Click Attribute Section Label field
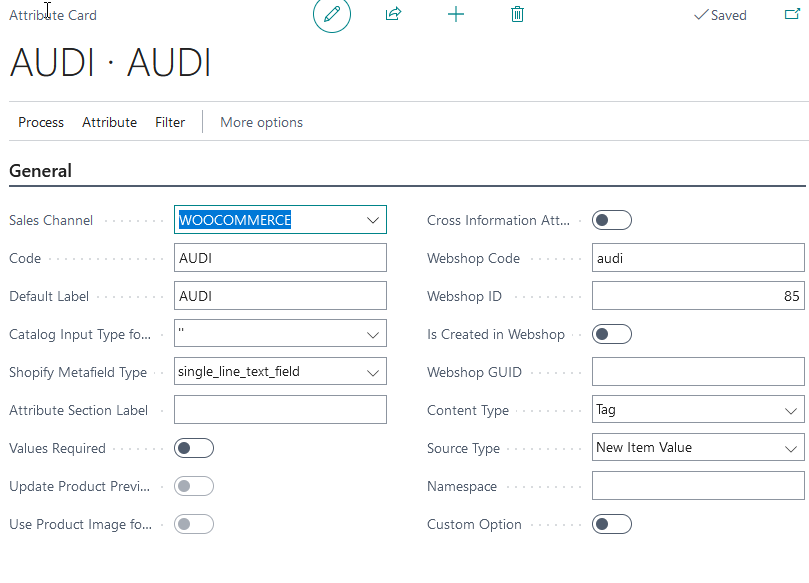 280,410
